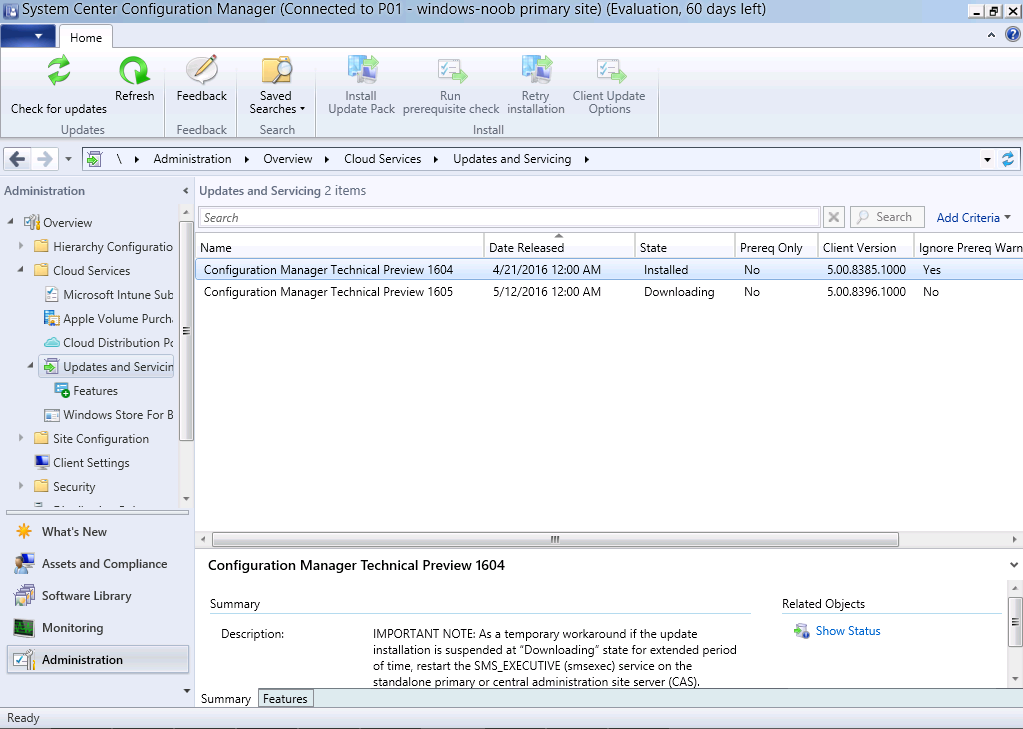Sort by Client Version column header

(866, 247)
